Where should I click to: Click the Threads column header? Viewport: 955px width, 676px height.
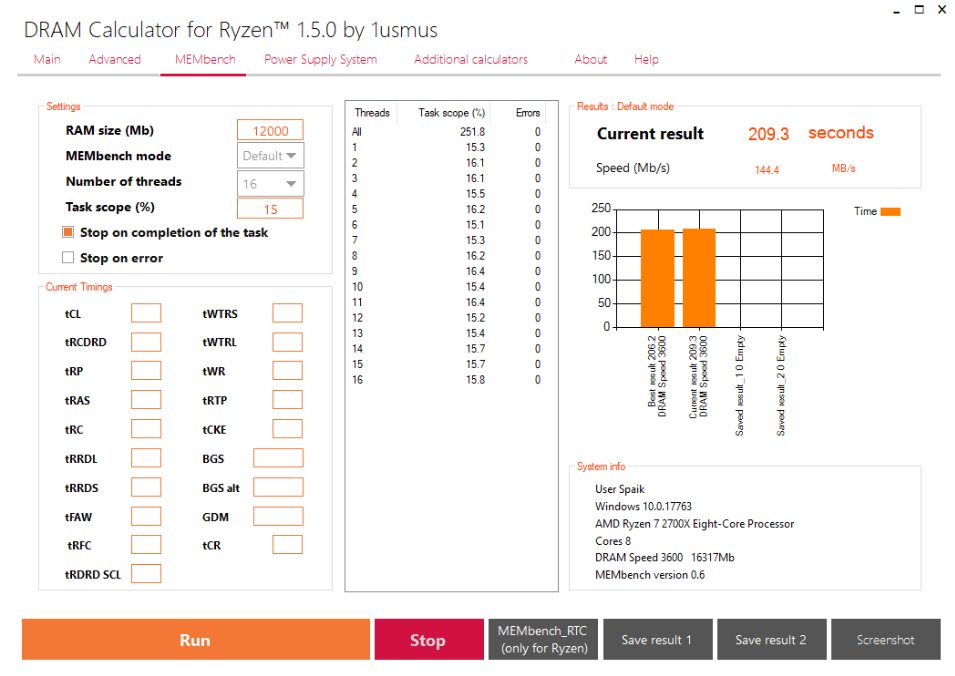click(x=372, y=113)
